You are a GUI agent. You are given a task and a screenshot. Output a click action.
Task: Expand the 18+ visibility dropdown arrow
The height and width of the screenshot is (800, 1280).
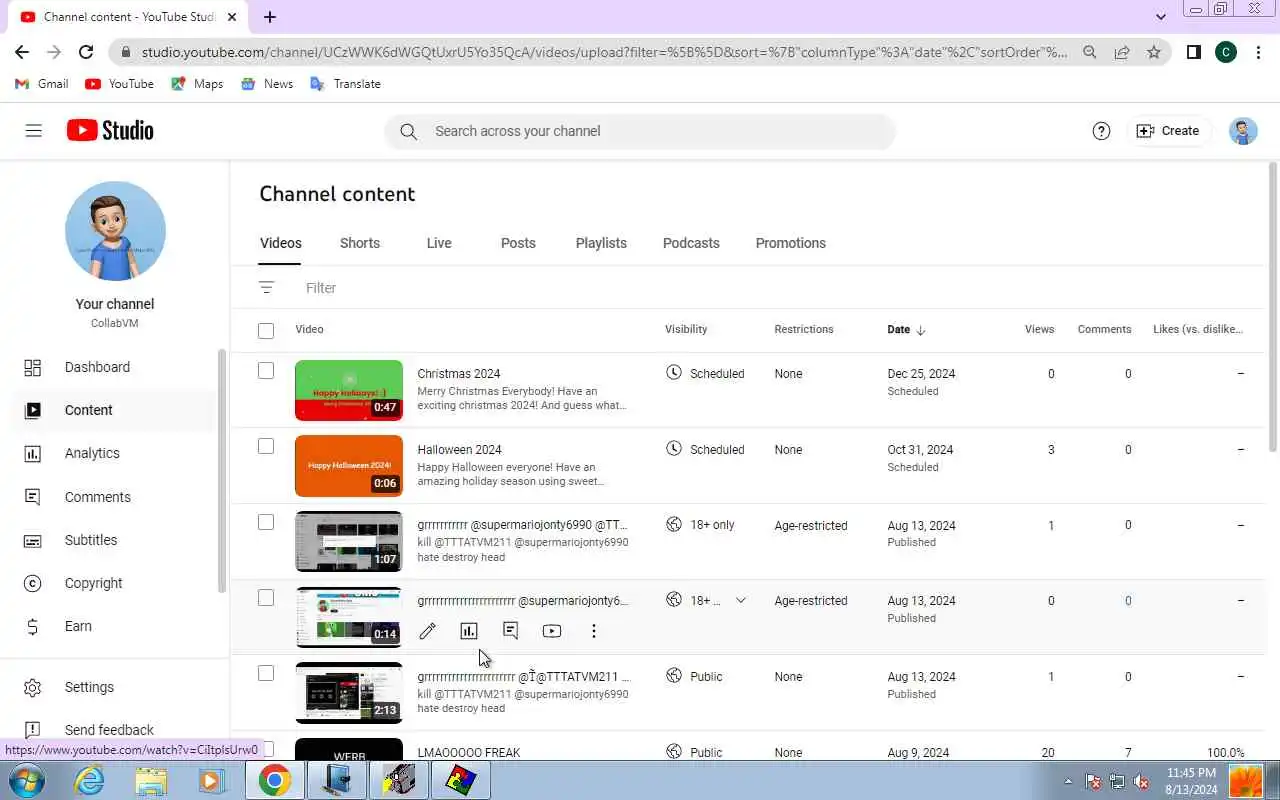point(741,601)
